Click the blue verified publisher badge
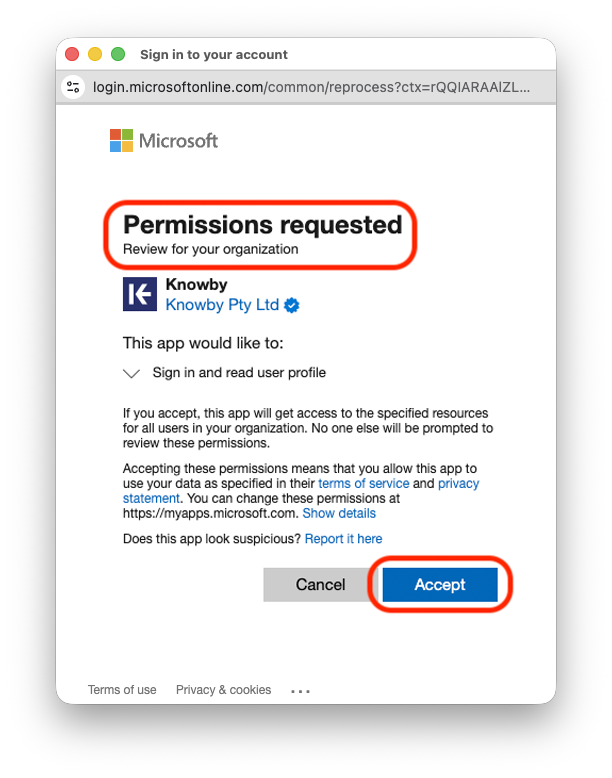Viewport: 612px width, 778px height. tap(293, 305)
